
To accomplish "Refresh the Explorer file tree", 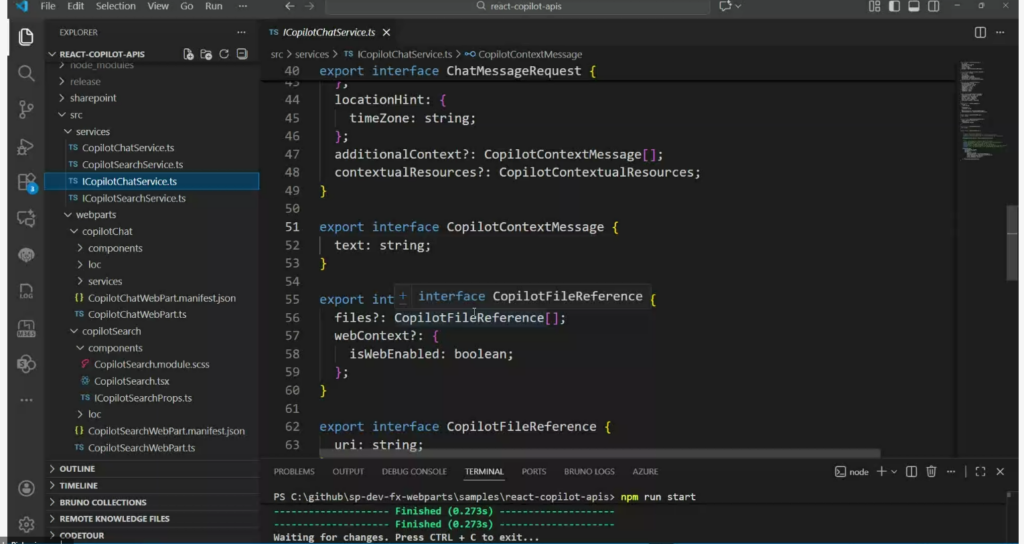I will coord(224,54).
